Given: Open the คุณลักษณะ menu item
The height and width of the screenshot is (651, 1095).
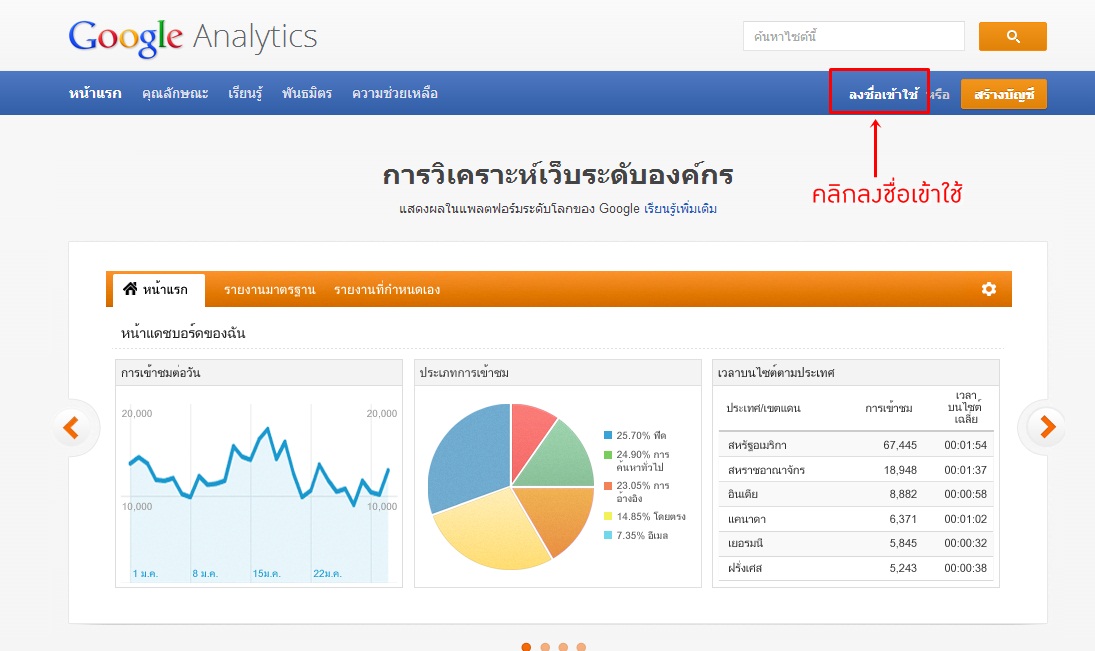Looking at the screenshot, I should [175, 93].
